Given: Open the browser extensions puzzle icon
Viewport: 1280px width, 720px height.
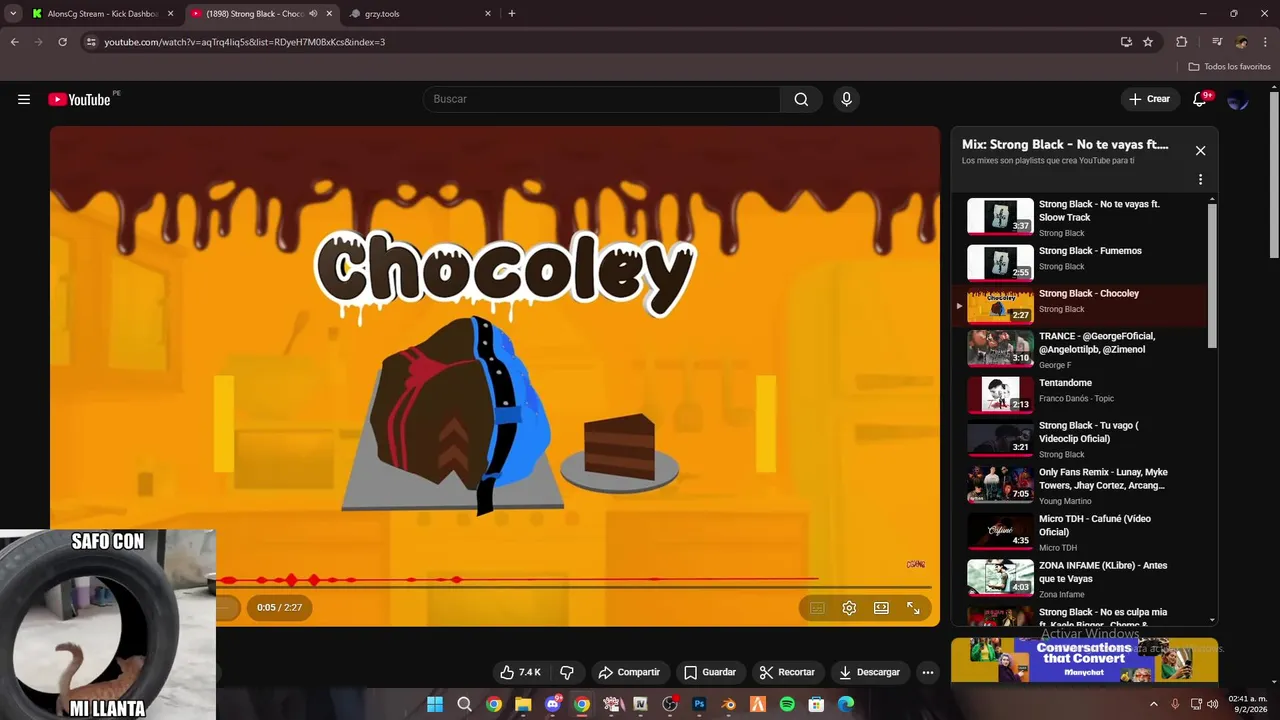Looking at the screenshot, I should tap(1181, 42).
